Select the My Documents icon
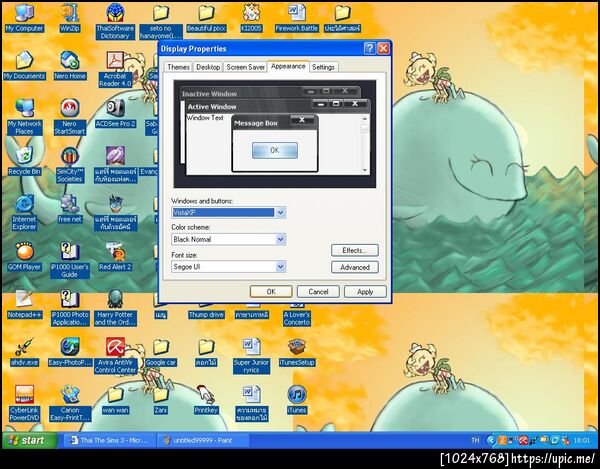Image resolution: width=600 pixels, height=469 pixels. (x=24, y=66)
